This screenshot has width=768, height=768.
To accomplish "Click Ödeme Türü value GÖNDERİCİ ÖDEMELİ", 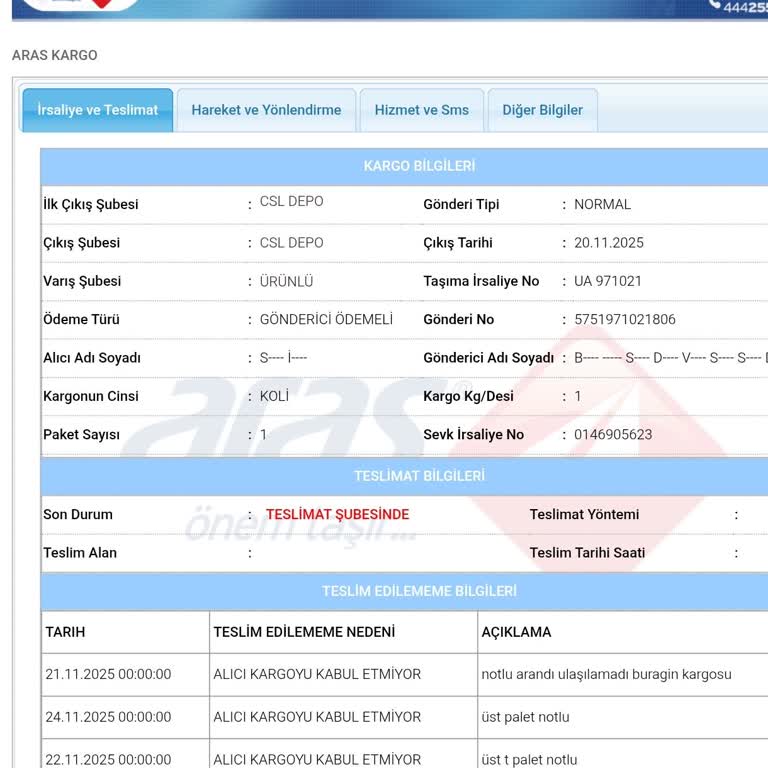I will tap(326, 319).
